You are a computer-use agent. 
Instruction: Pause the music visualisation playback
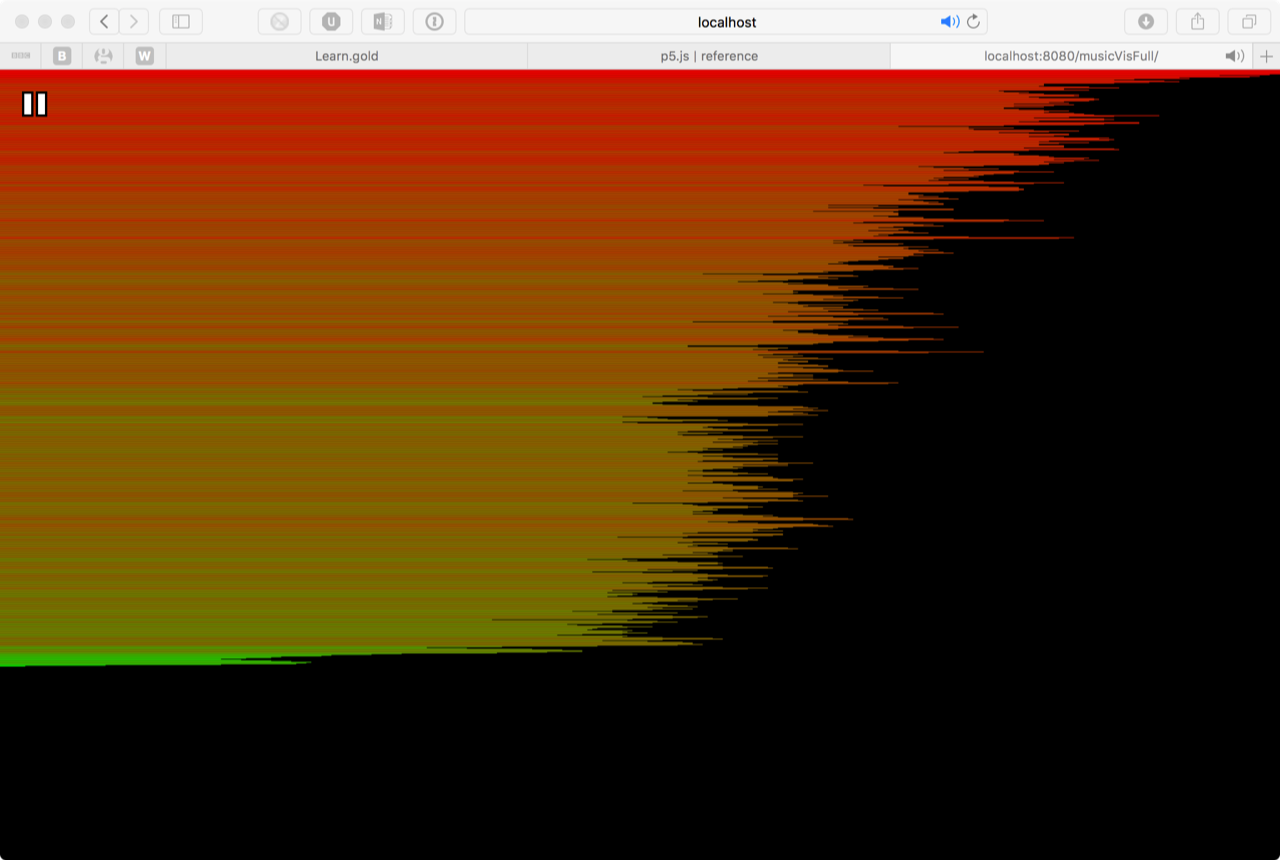pos(35,104)
